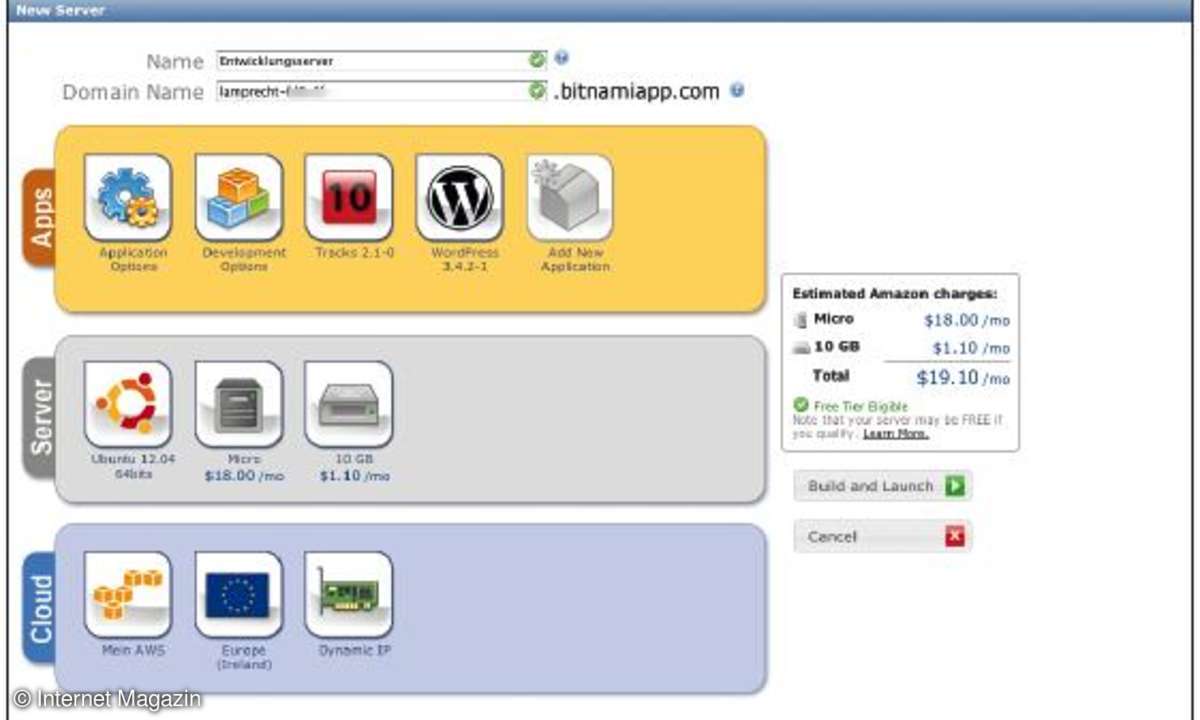1200x720 pixels.
Task: Click the Micro $18.00 /mo charge row
Action: 901,320
